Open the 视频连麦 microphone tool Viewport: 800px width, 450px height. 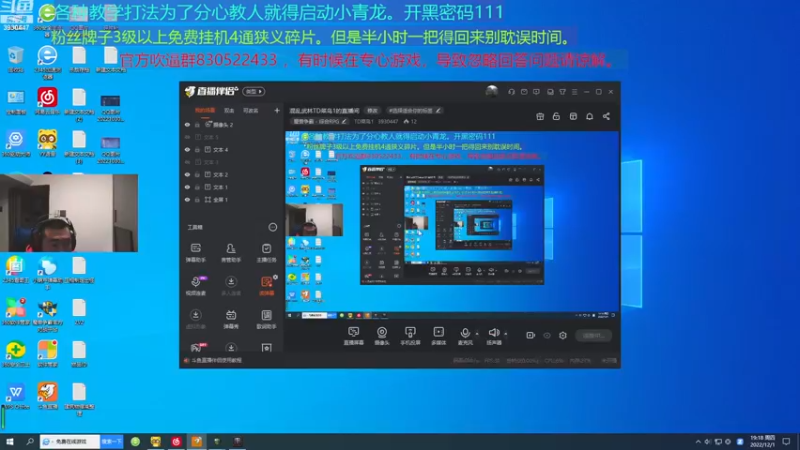196,286
